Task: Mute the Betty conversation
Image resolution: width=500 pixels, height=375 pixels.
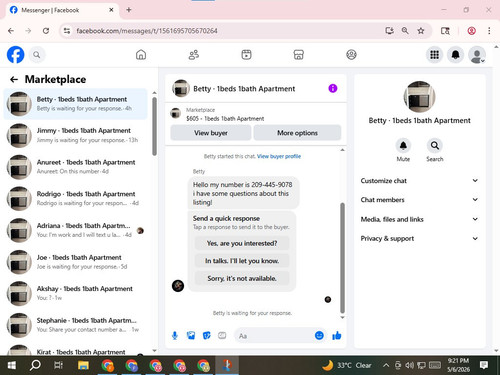Action: pyautogui.click(x=403, y=146)
